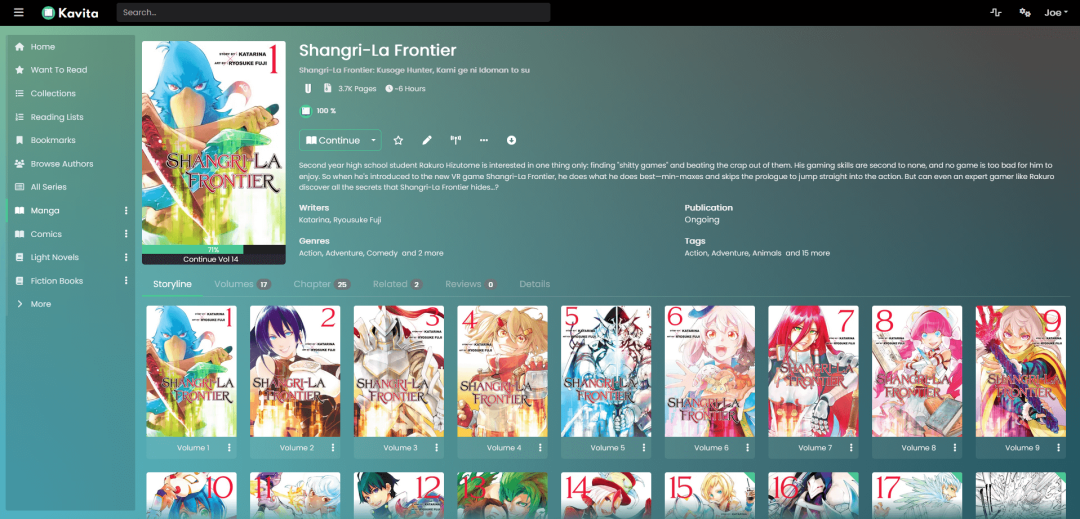Open Volume 9 actions menu
Screen dimensions: 1080x519
(1059, 448)
